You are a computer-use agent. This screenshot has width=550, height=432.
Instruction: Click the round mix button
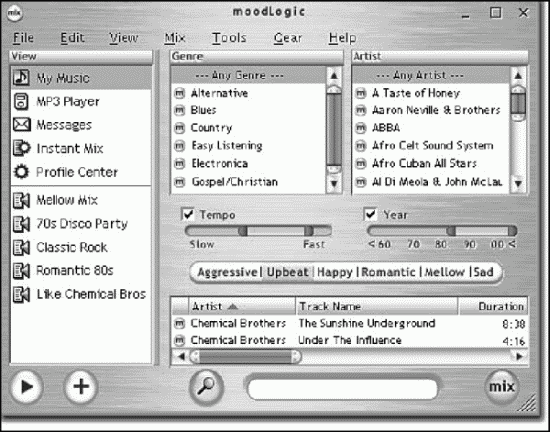pyautogui.click(x=502, y=387)
